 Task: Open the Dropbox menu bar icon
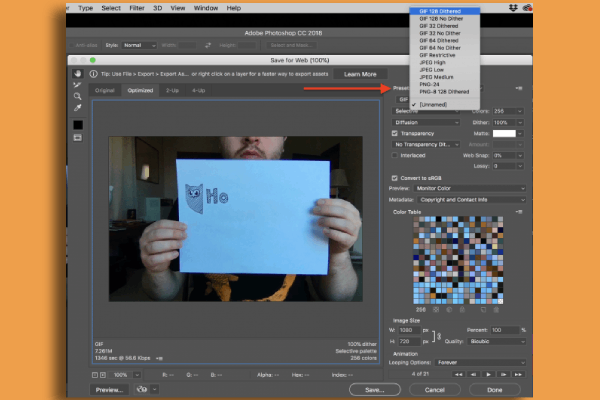click(x=513, y=8)
